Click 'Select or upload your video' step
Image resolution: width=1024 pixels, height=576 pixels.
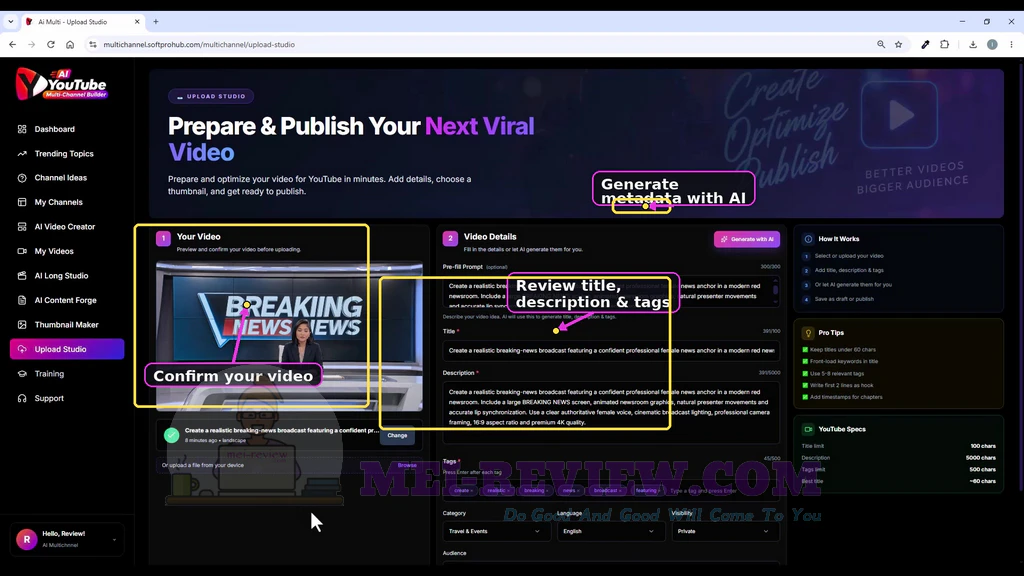pyautogui.click(x=849, y=256)
